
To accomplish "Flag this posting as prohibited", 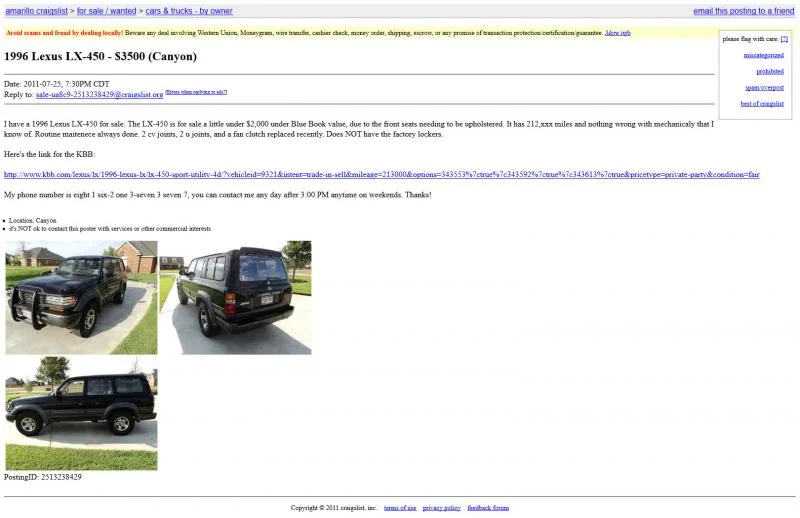I will coord(770,71).
